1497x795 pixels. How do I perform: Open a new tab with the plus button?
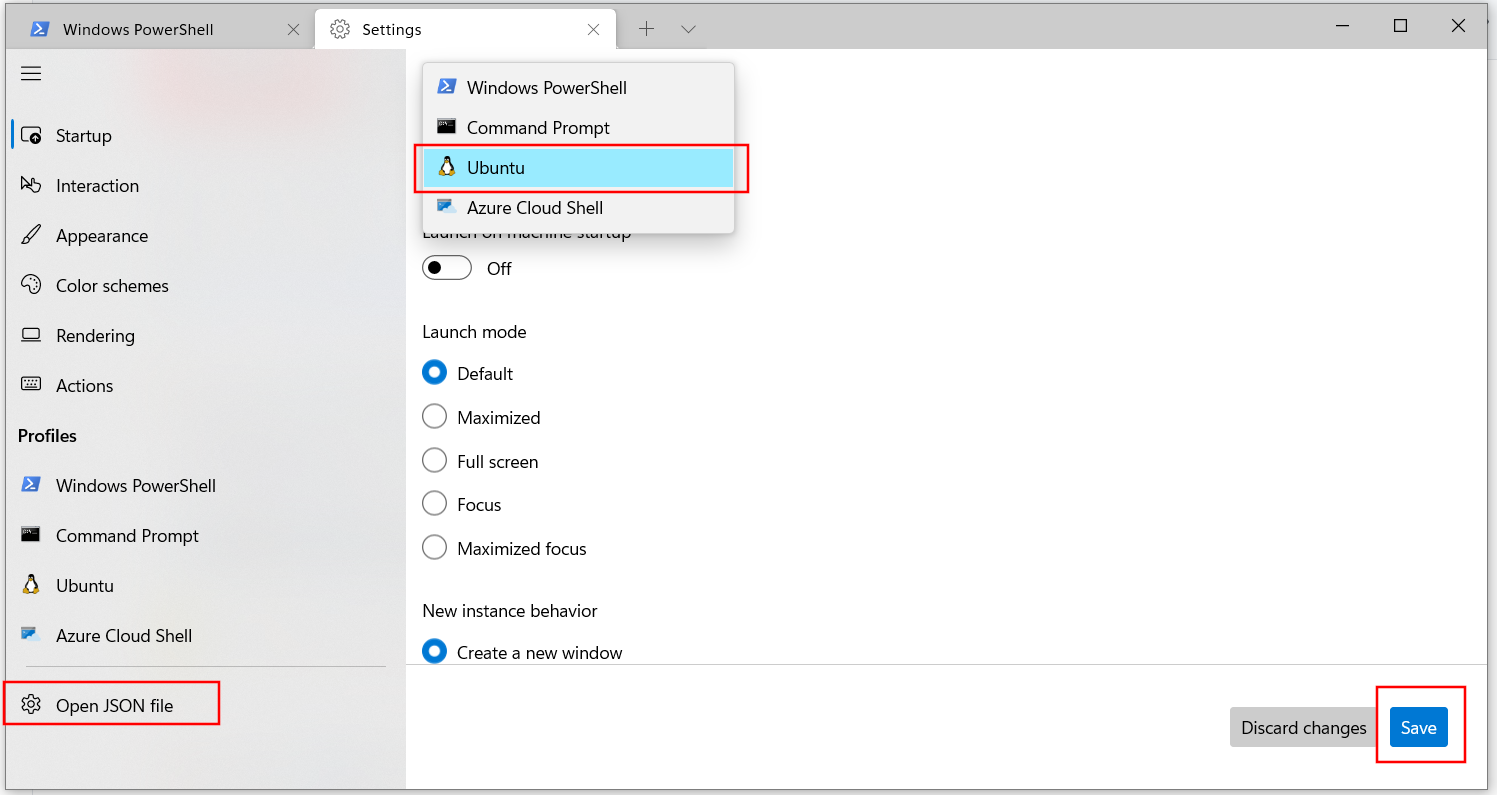[x=647, y=29]
